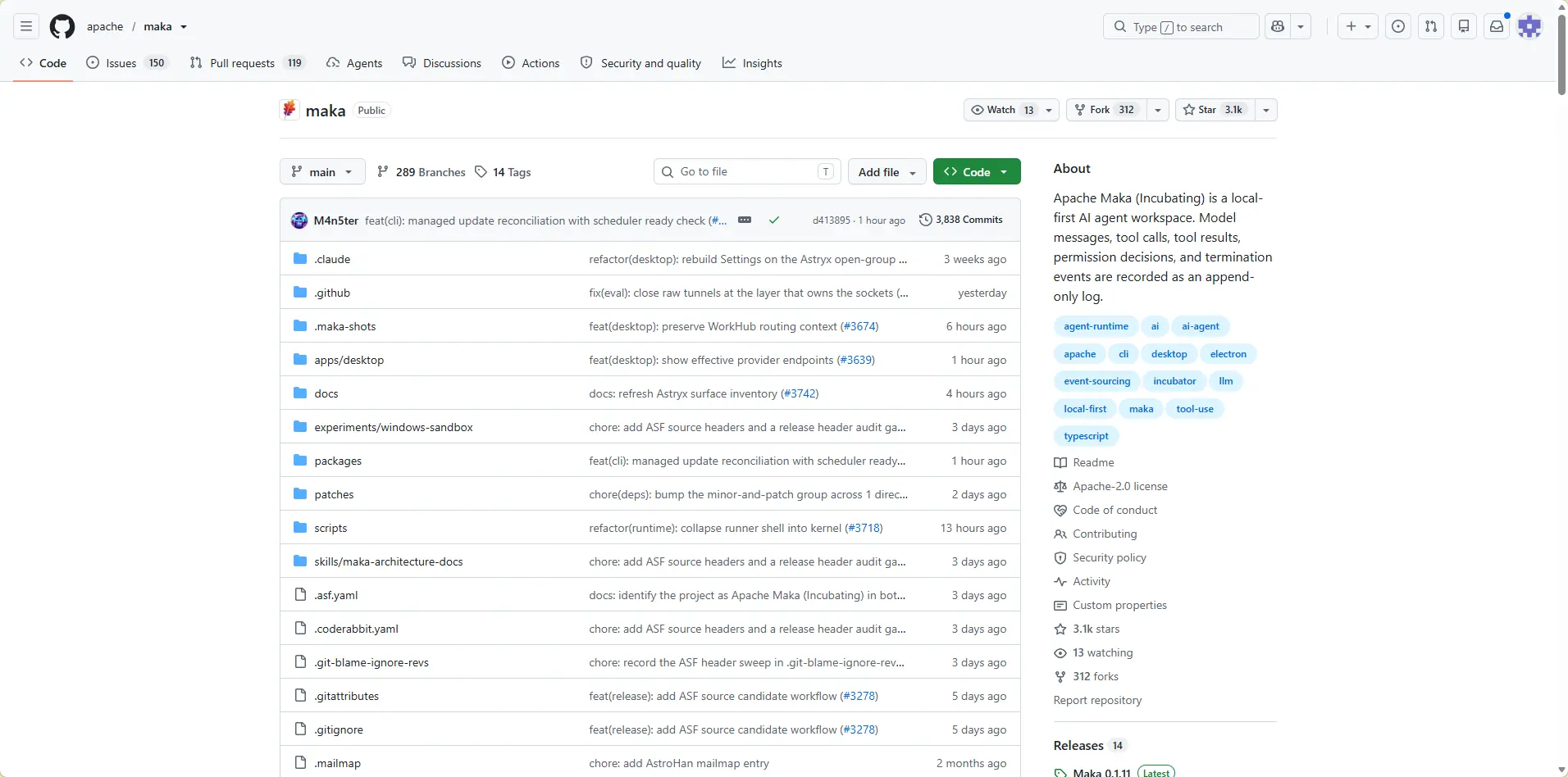Open the green Code clone dropdown
Image resolution: width=1568 pixels, height=777 pixels.
click(977, 171)
